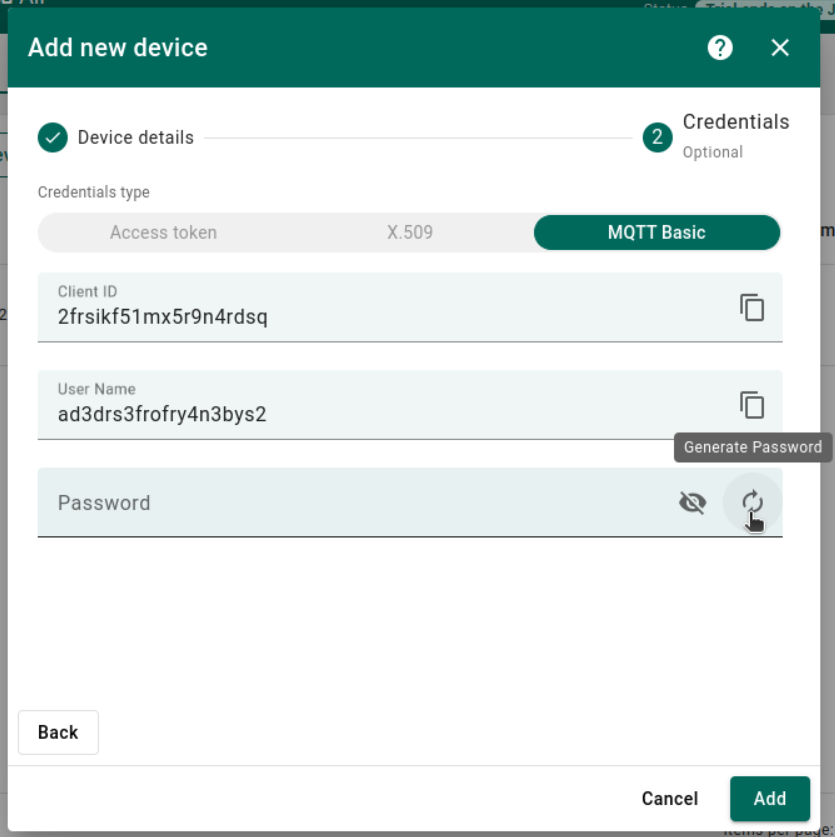Go to the Device details step label

[136, 138]
